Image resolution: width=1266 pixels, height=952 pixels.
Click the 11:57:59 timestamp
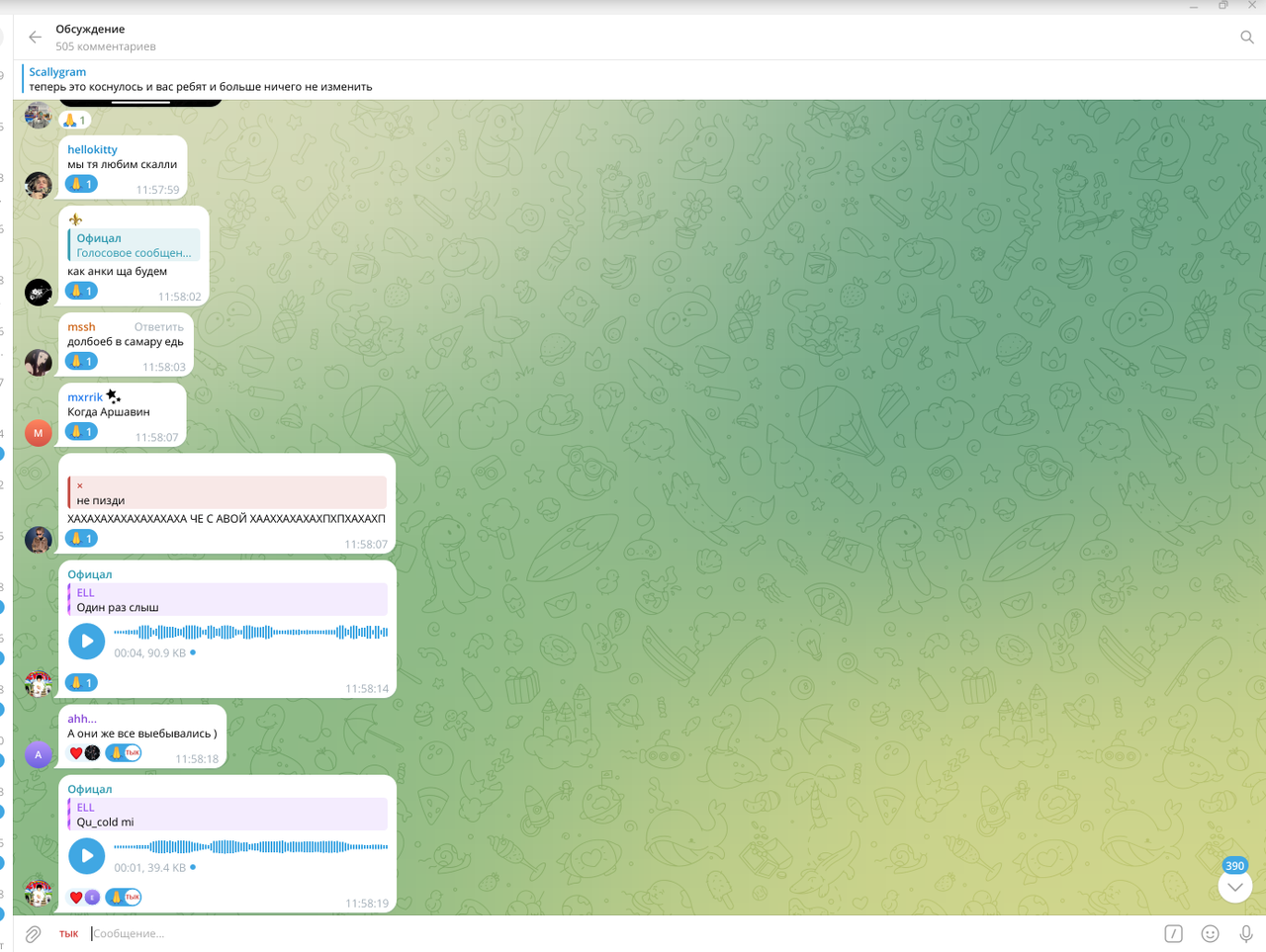click(158, 190)
